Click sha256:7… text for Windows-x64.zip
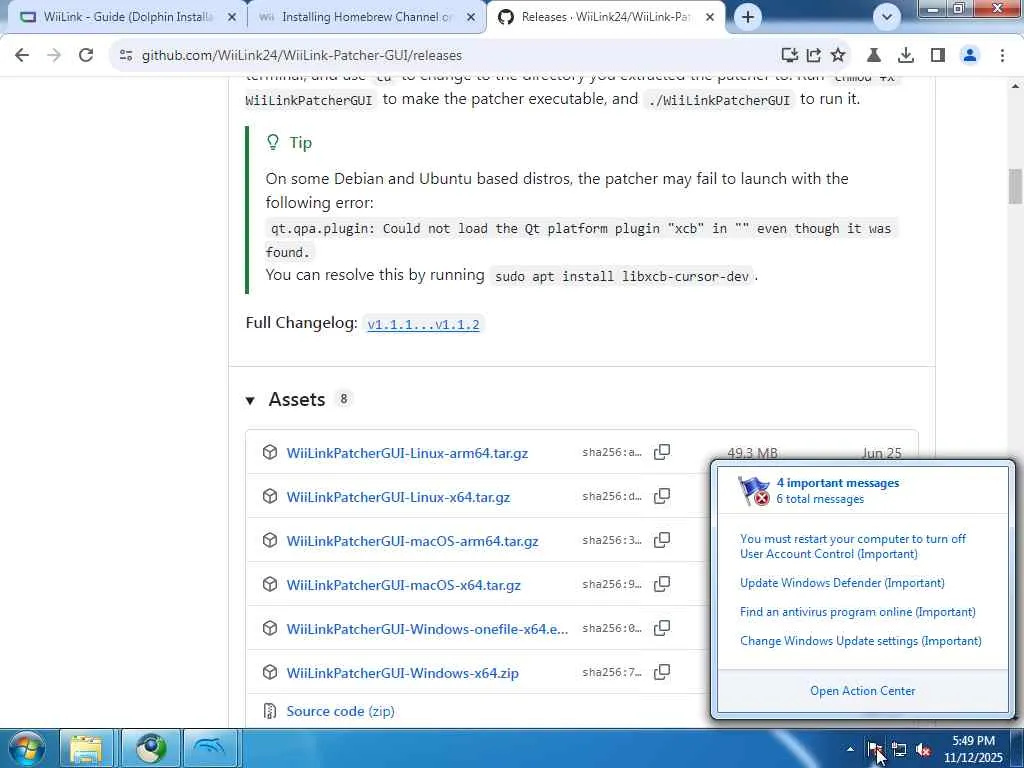This screenshot has height=768, width=1024. point(612,672)
